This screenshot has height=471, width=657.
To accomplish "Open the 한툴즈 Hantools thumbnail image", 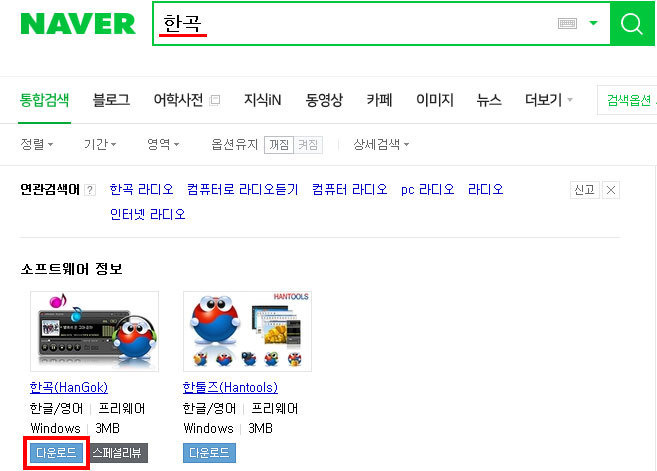I will (x=247, y=331).
